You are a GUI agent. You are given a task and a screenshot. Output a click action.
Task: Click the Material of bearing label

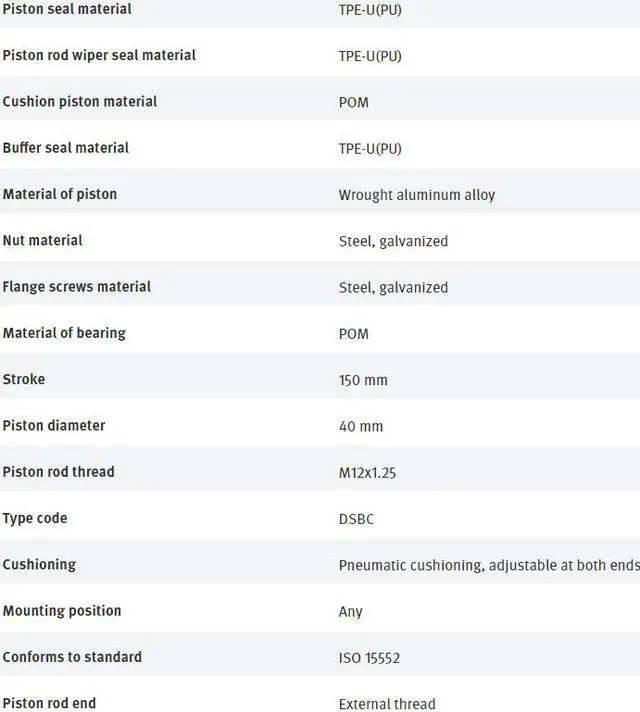64,333
